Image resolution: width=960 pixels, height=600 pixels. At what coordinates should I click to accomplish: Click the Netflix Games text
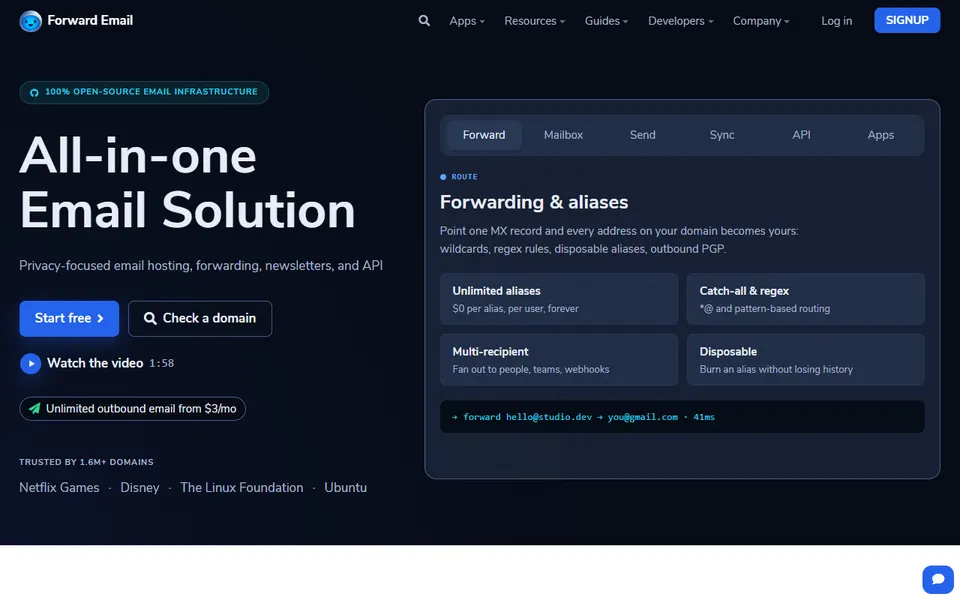[59, 487]
